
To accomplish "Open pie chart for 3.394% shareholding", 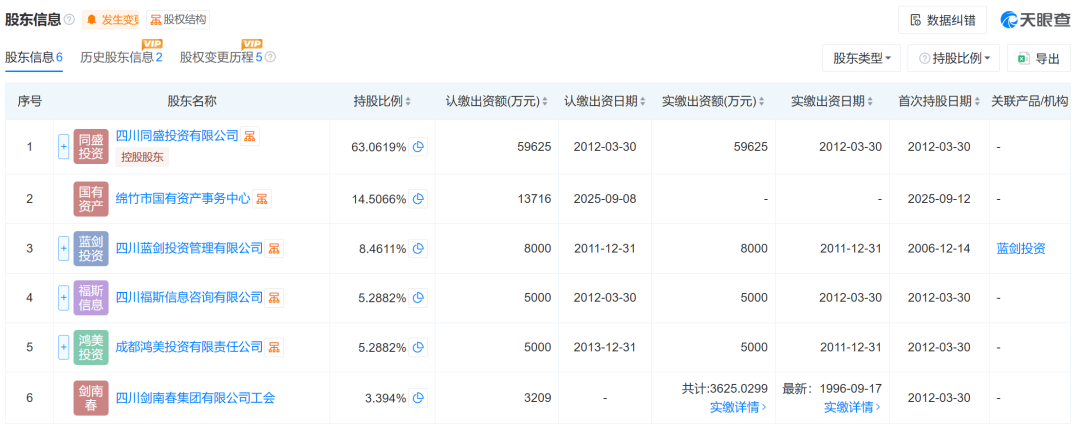I will click(418, 398).
